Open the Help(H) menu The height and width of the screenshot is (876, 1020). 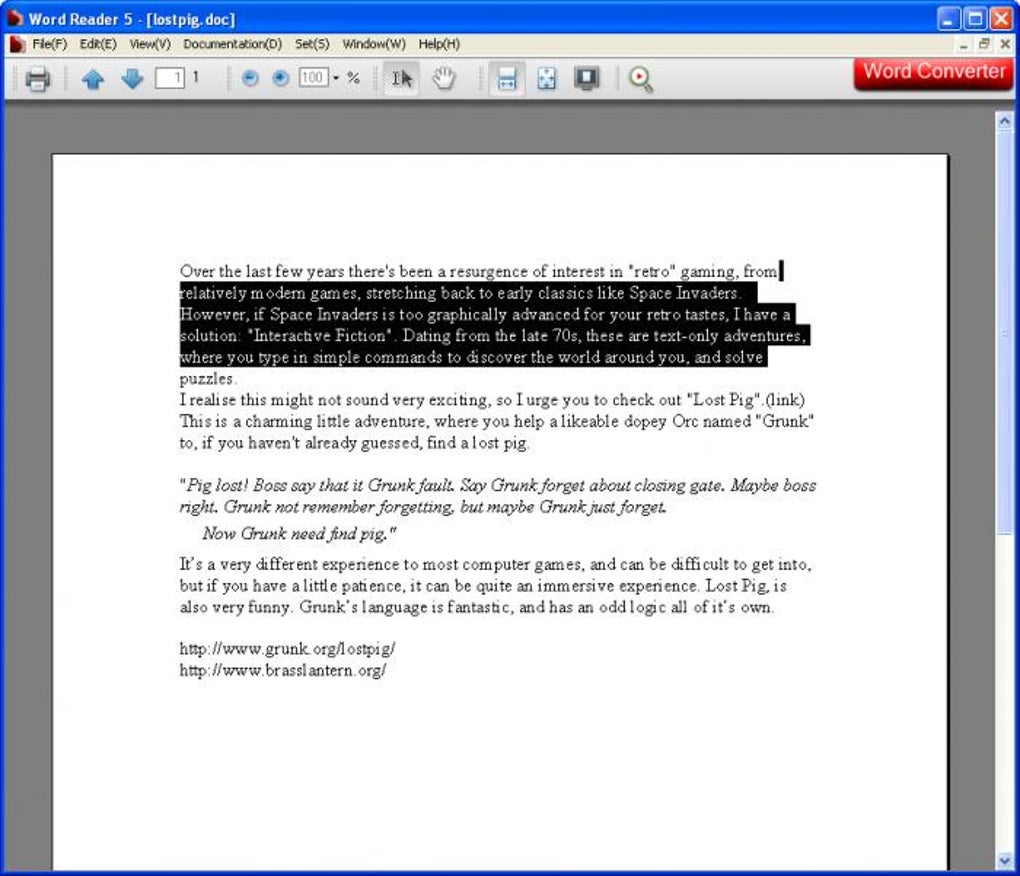[x=439, y=44]
